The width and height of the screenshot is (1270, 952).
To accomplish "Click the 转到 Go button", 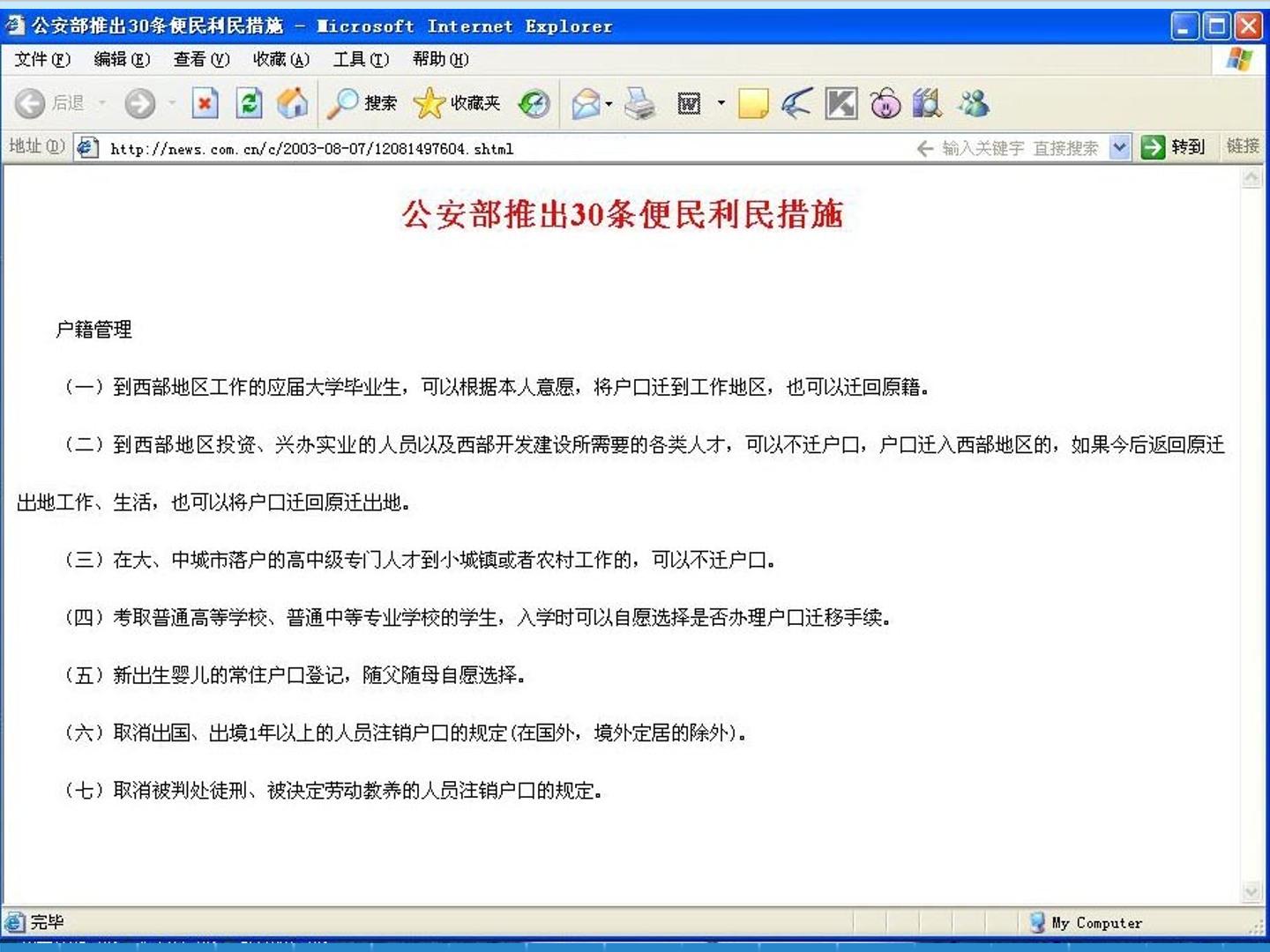I will (x=1173, y=147).
